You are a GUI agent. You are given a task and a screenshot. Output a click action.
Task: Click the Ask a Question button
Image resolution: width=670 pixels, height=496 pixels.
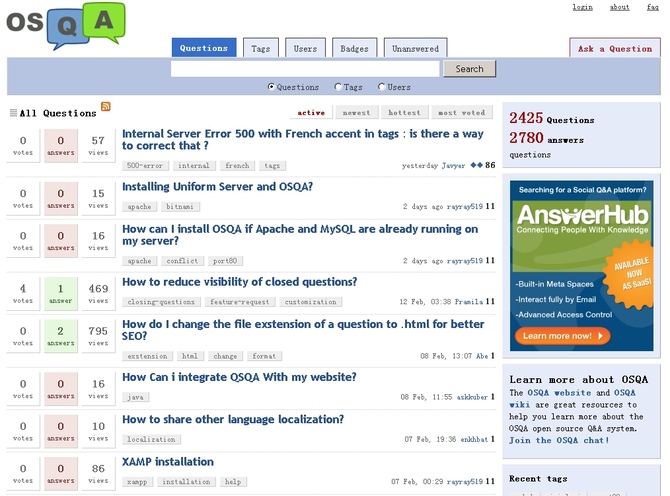tap(615, 48)
